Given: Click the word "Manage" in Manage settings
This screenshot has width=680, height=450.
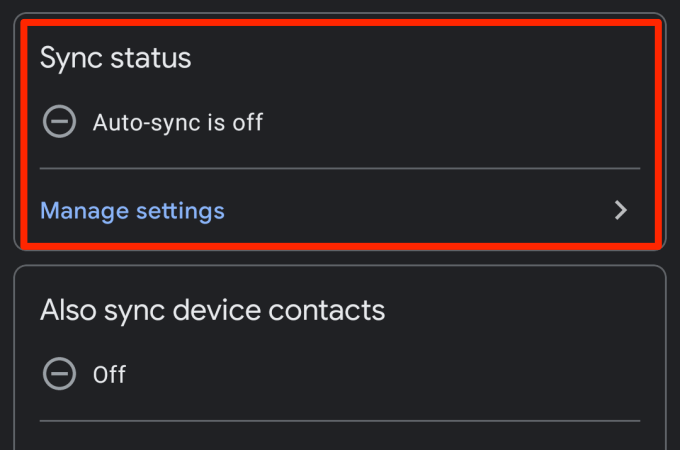Looking at the screenshot, I should (85, 212).
